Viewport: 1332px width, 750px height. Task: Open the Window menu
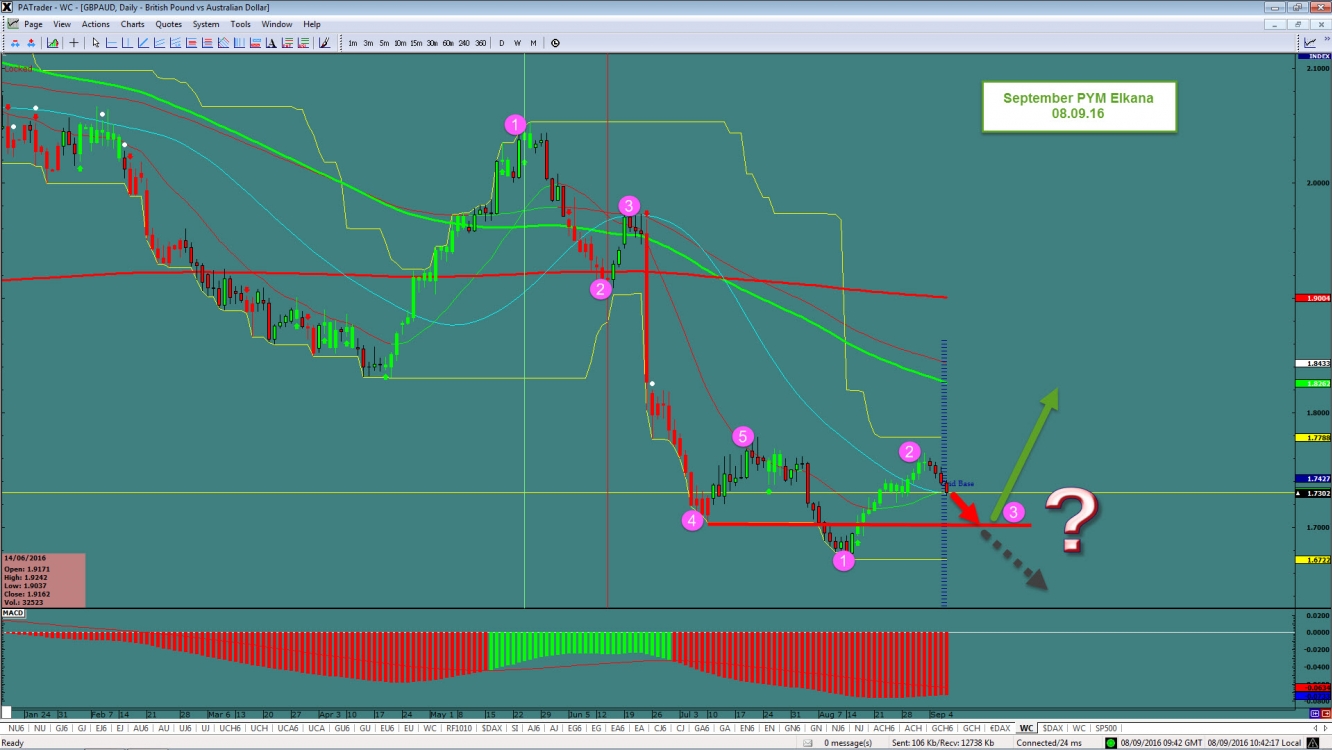(x=277, y=24)
